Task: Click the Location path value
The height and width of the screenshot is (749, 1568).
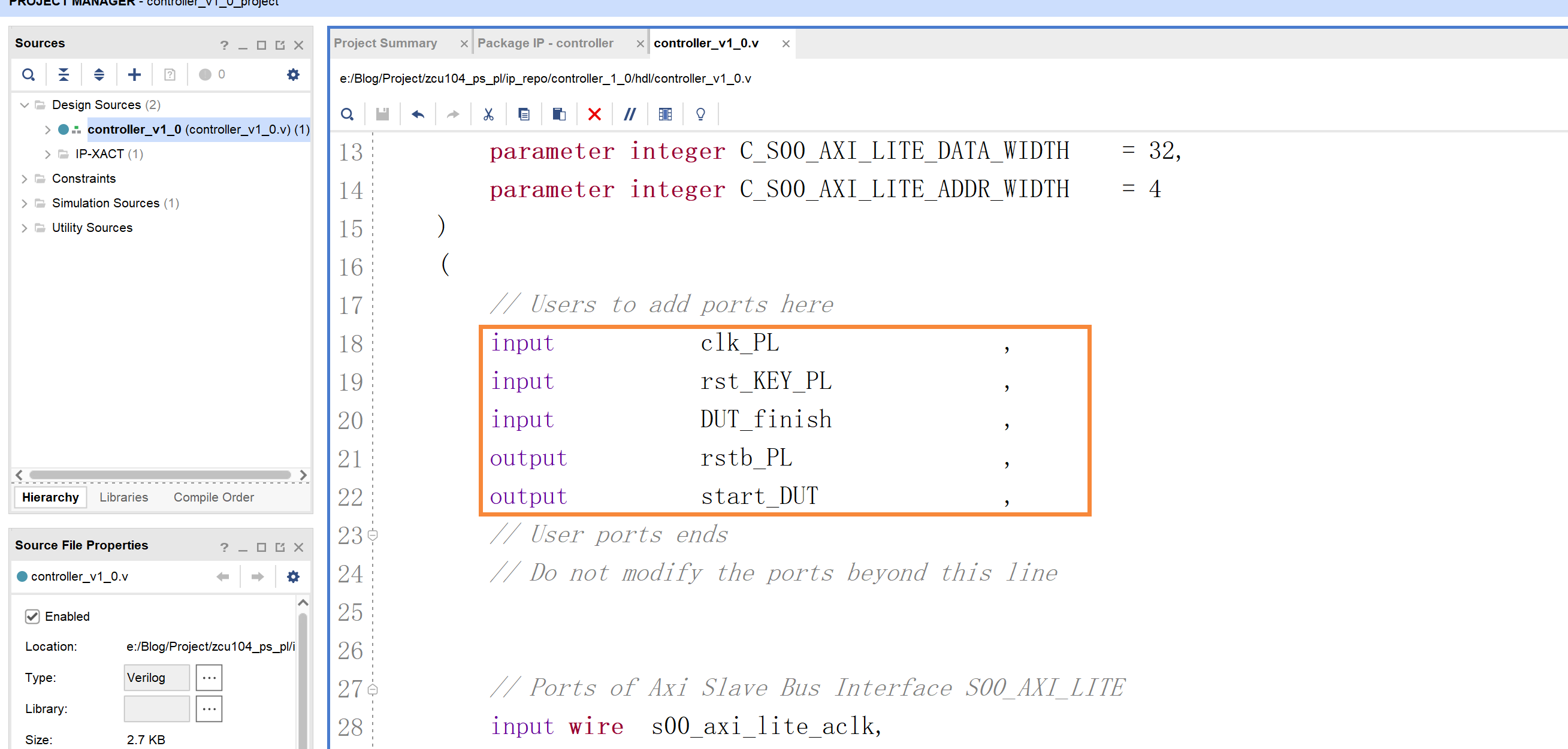Action: coord(210,646)
